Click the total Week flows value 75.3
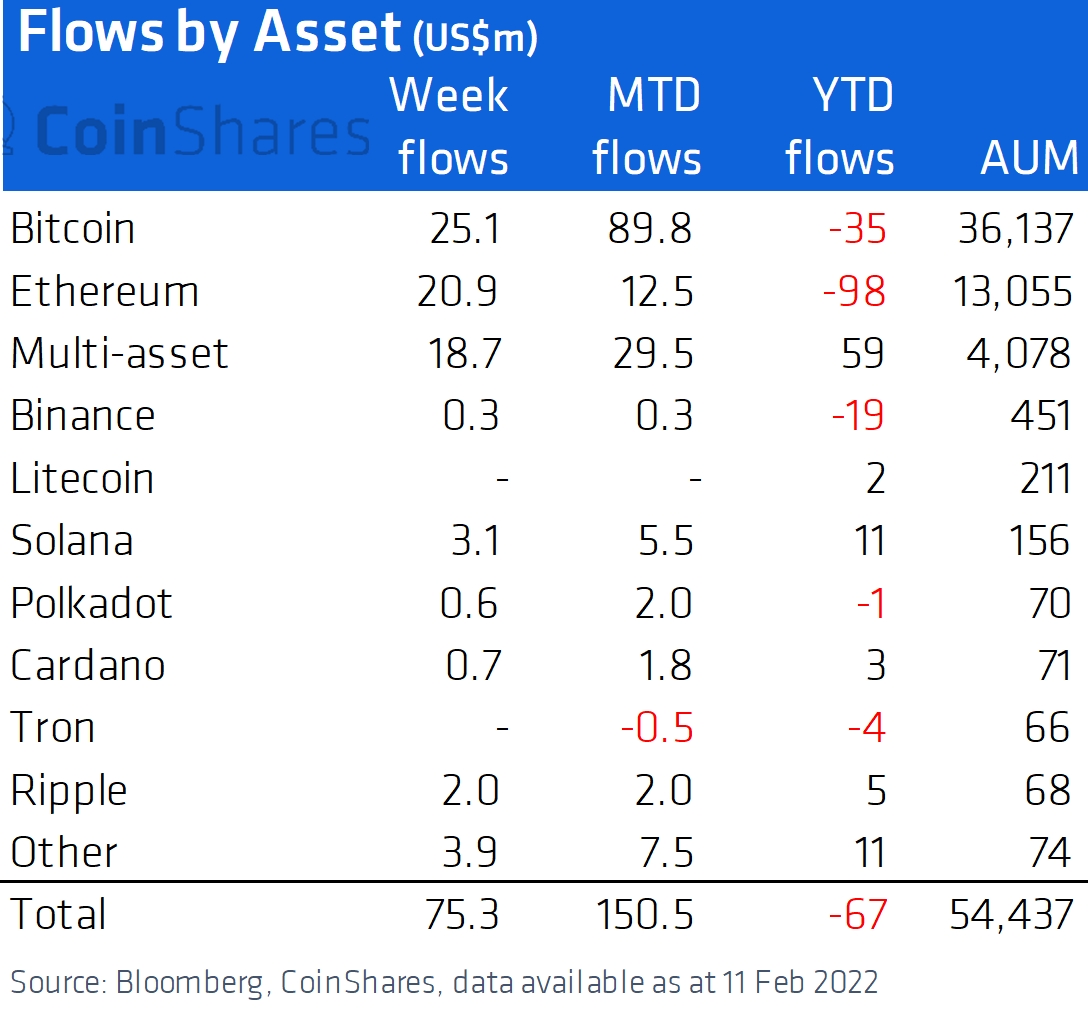Image resolution: width=1088 pixels, height=1009 pixels. pyautogui.click(x=462, y=914)
